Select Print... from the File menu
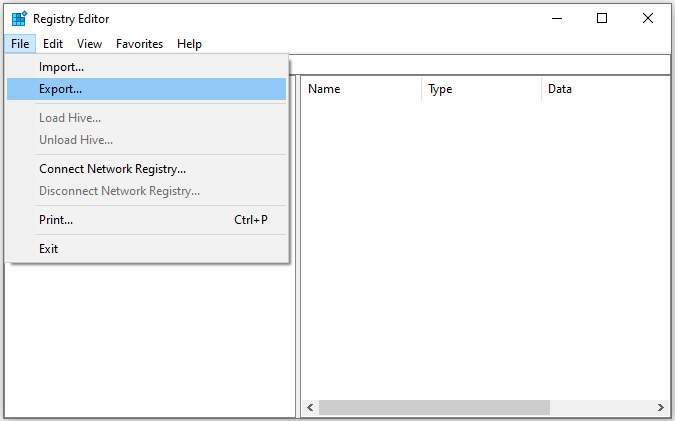675x421 pixels. pos(146,220)
